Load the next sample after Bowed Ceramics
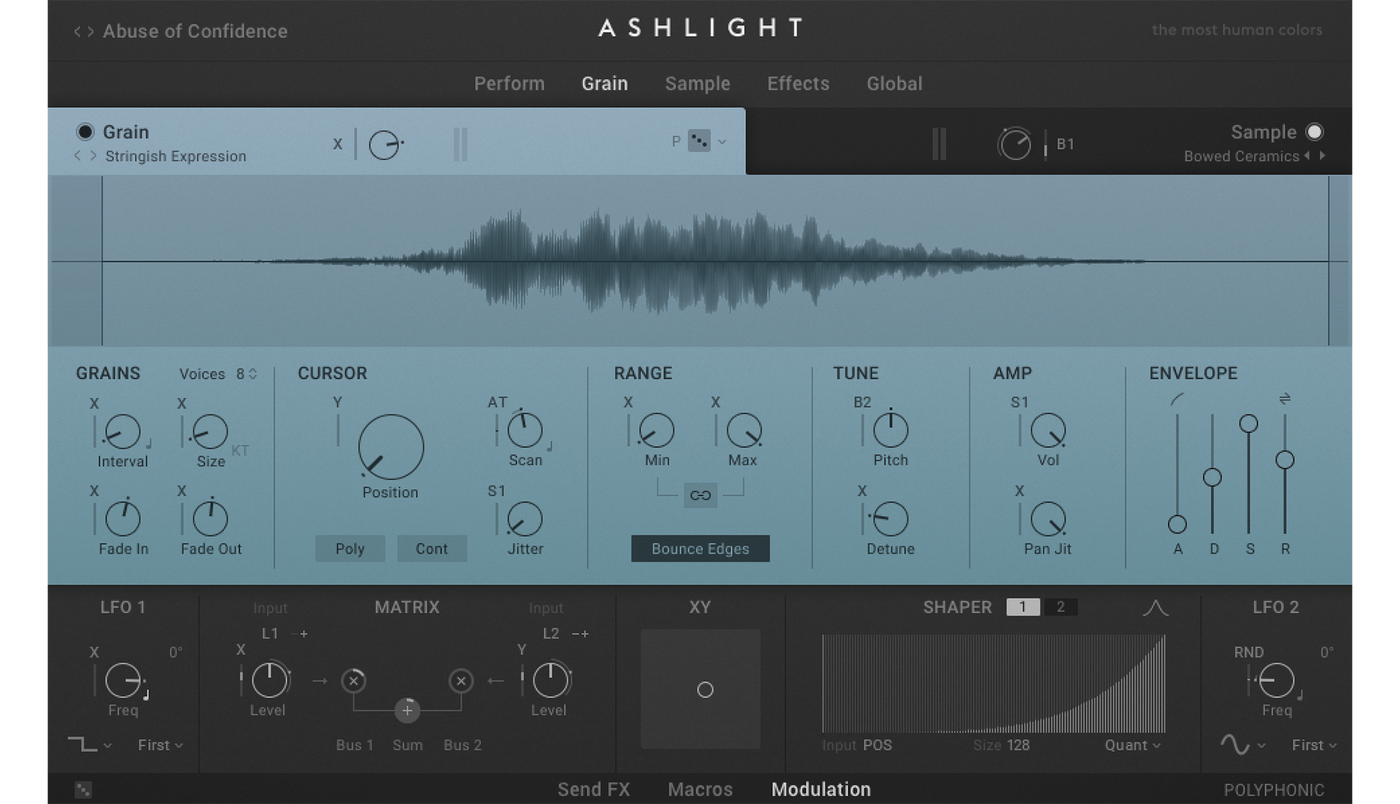This screenshot has height=804, width=1400. click(1323, 156)
